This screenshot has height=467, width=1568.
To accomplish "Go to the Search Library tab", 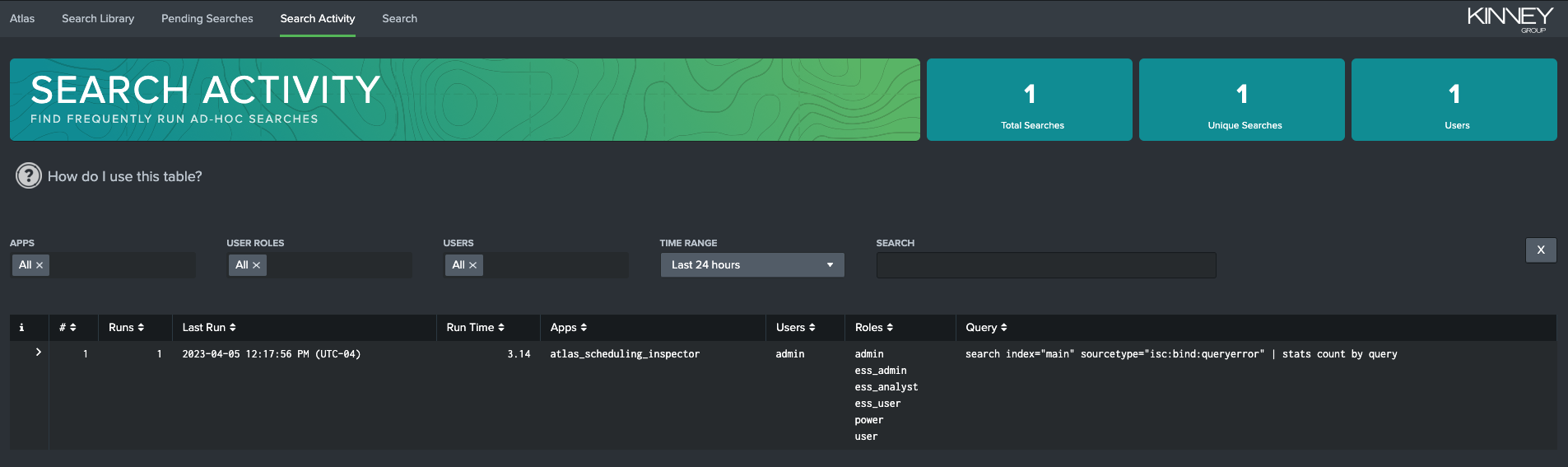I will point(98,18).
